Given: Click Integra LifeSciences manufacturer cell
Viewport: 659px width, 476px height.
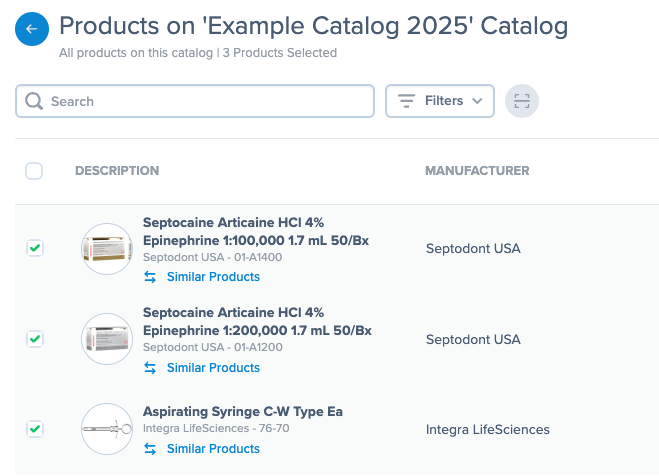Looking at the screenshot, I should (488, 429).
